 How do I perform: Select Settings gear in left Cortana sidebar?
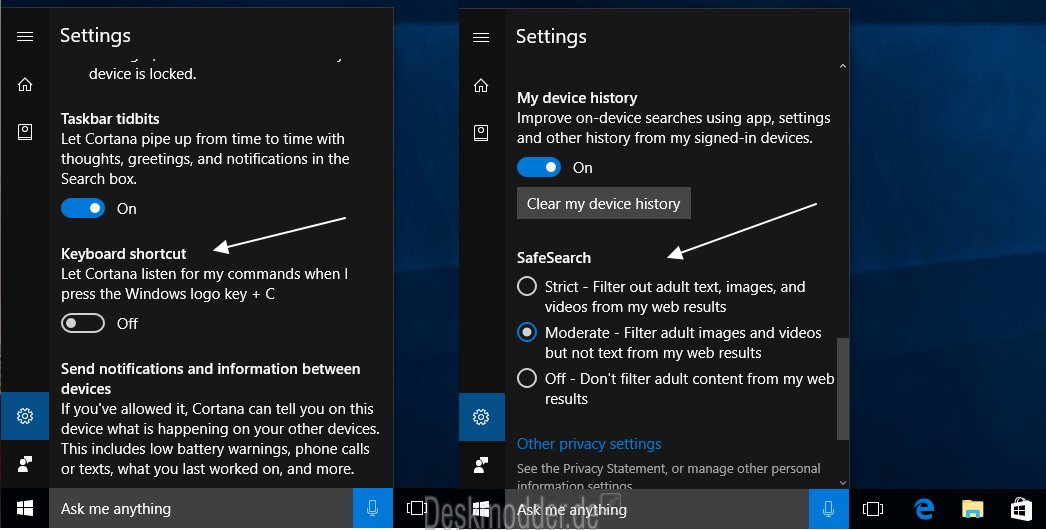click(x=25, y=416)
